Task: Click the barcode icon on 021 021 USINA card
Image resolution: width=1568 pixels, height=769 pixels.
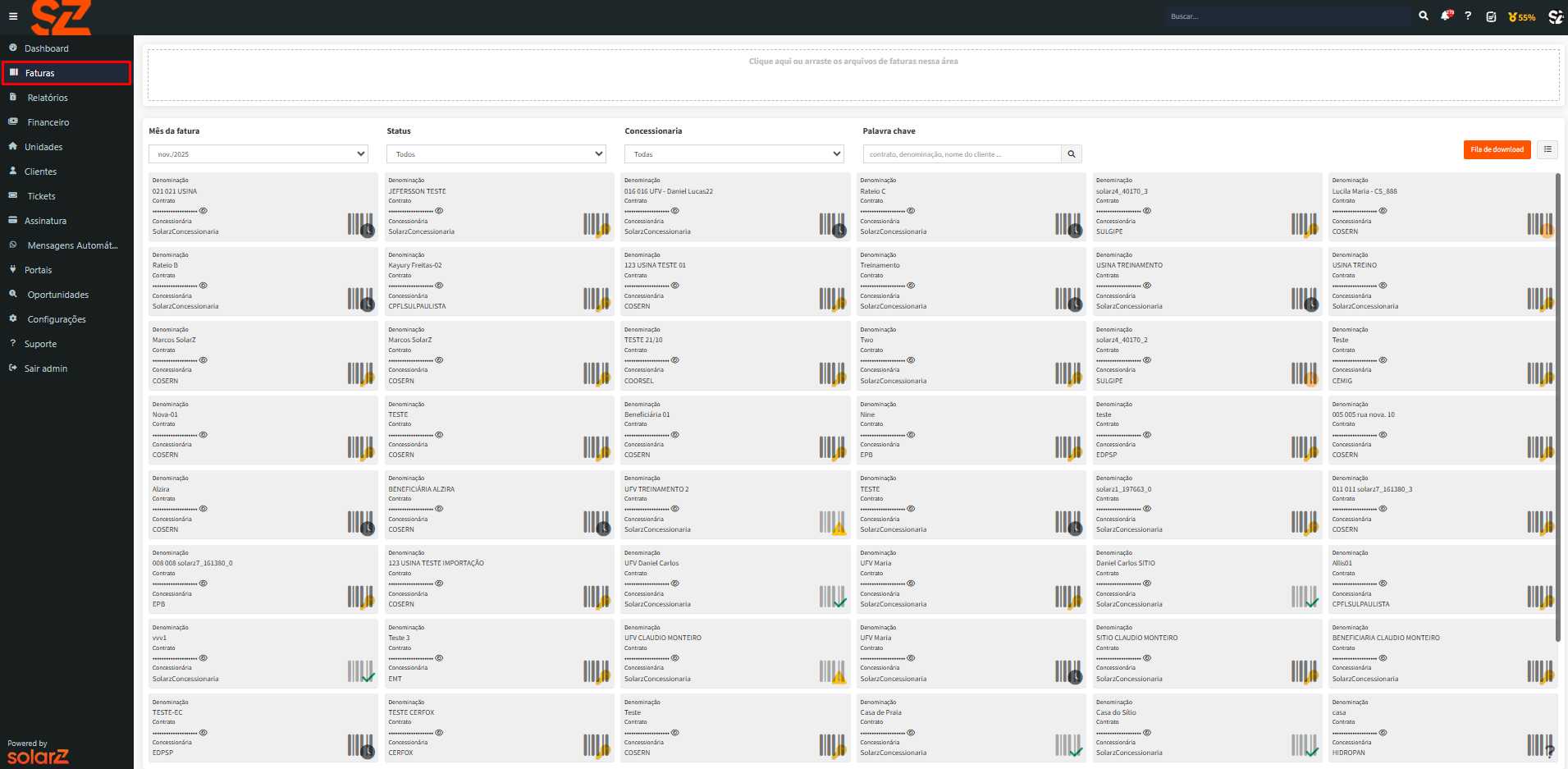Action: [359, 223]
